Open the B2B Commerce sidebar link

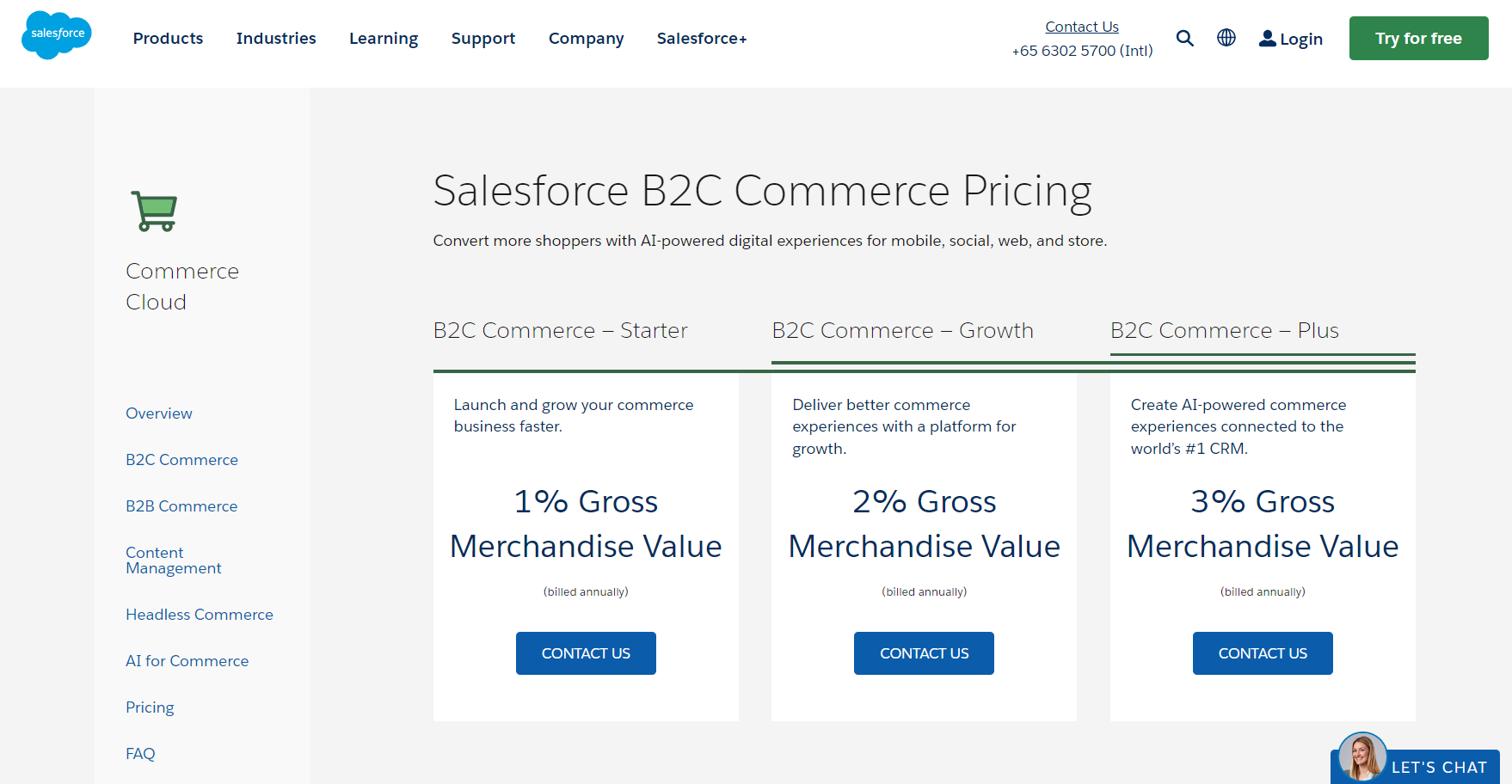tap(181, 506)
